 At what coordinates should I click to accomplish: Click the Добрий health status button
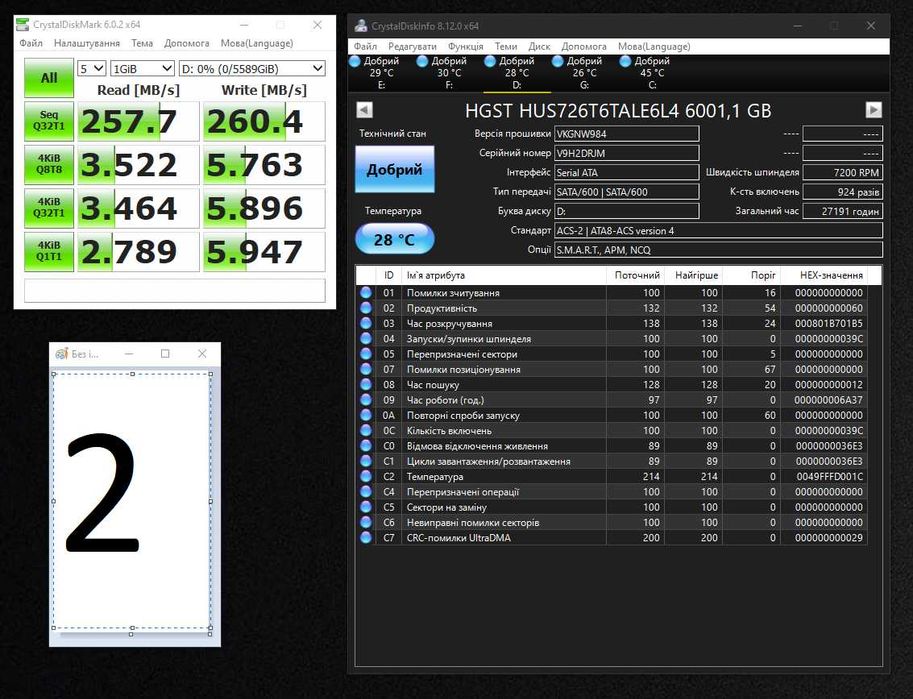pyautogui.click(x=394, y=169)
